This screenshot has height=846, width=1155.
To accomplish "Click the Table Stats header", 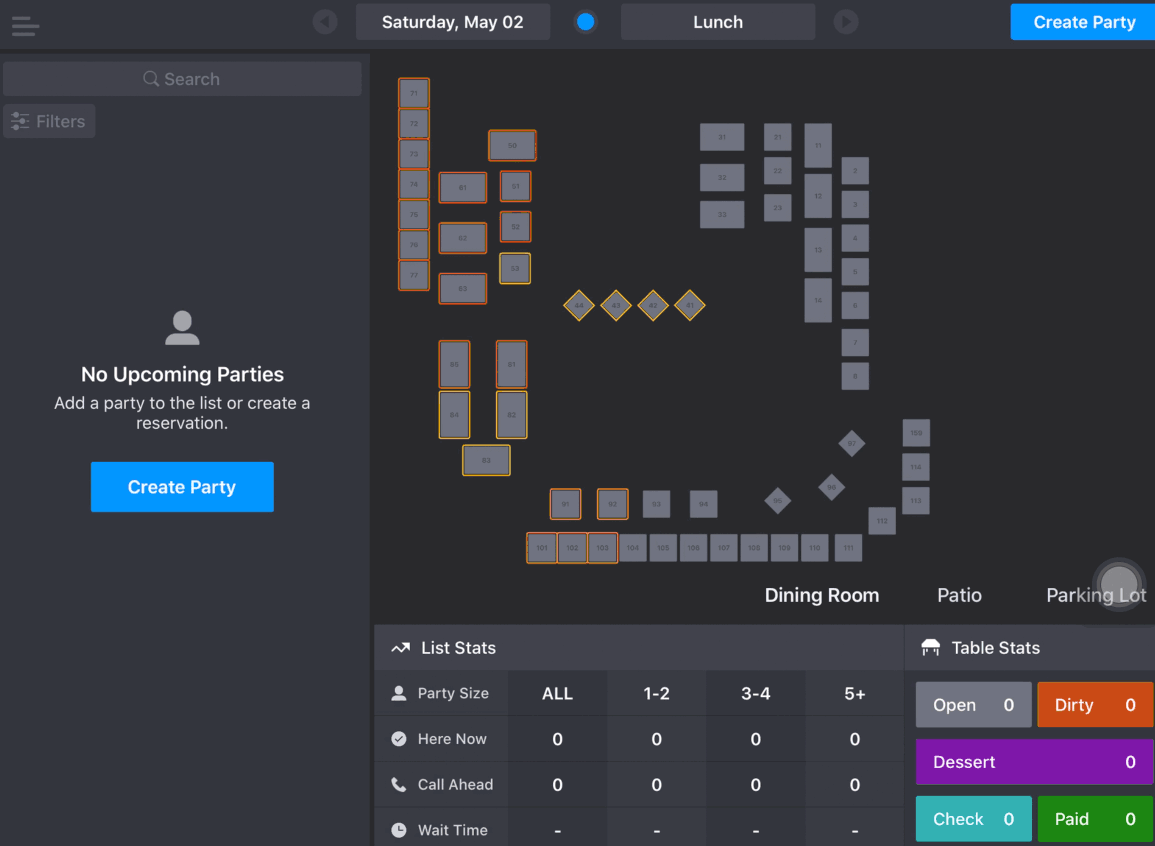I will [x=1030, y=648].
